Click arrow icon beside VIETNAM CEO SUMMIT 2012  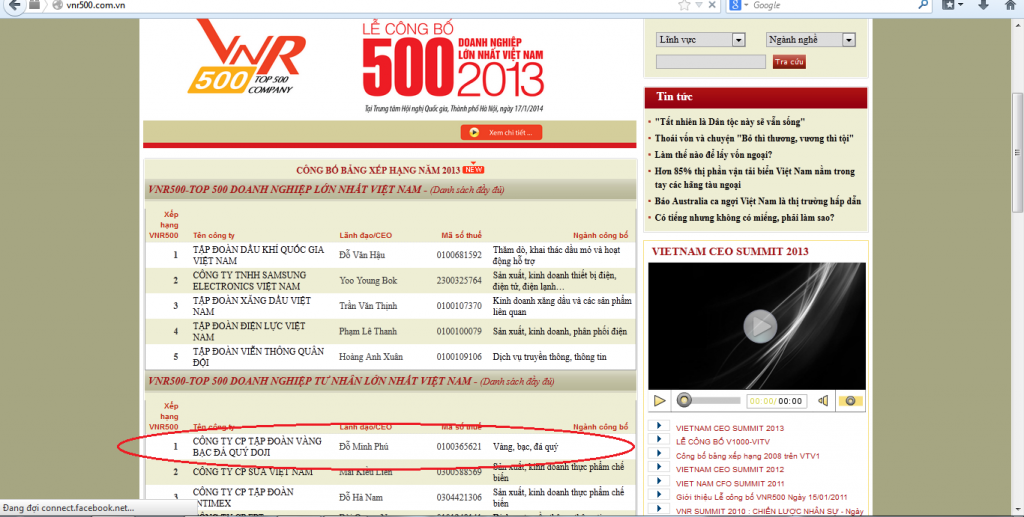(x=659, y=467)
